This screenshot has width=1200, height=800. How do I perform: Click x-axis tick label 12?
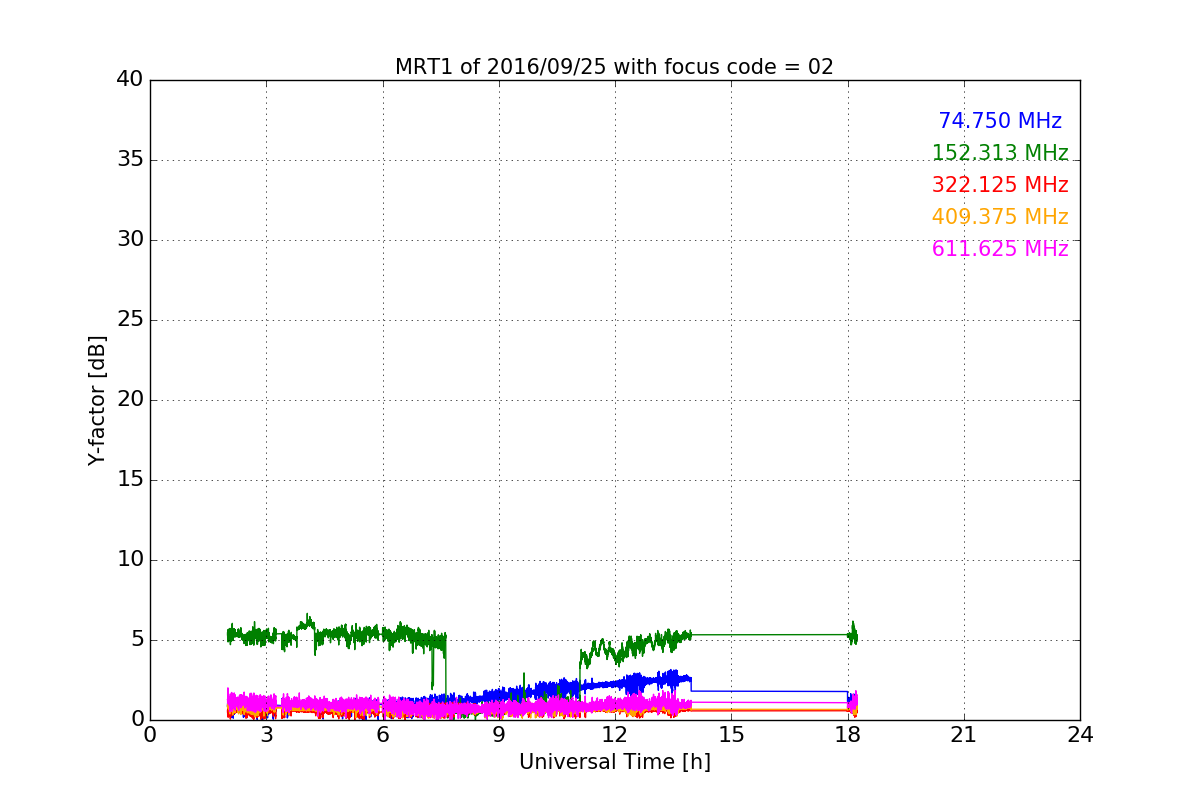tap(615, 734)
